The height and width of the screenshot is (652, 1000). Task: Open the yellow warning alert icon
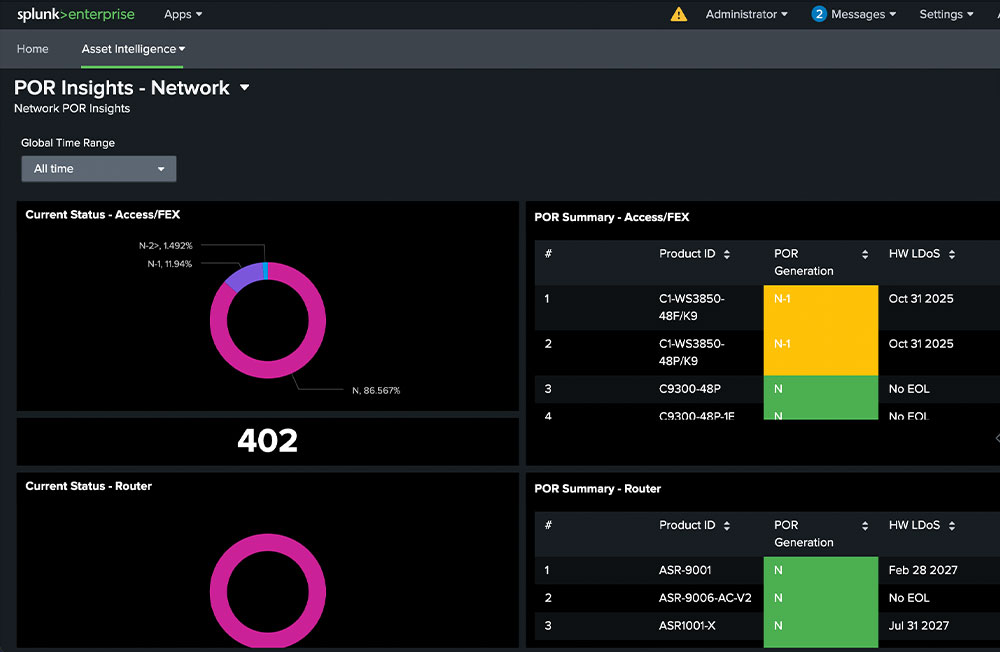[679, 14]
